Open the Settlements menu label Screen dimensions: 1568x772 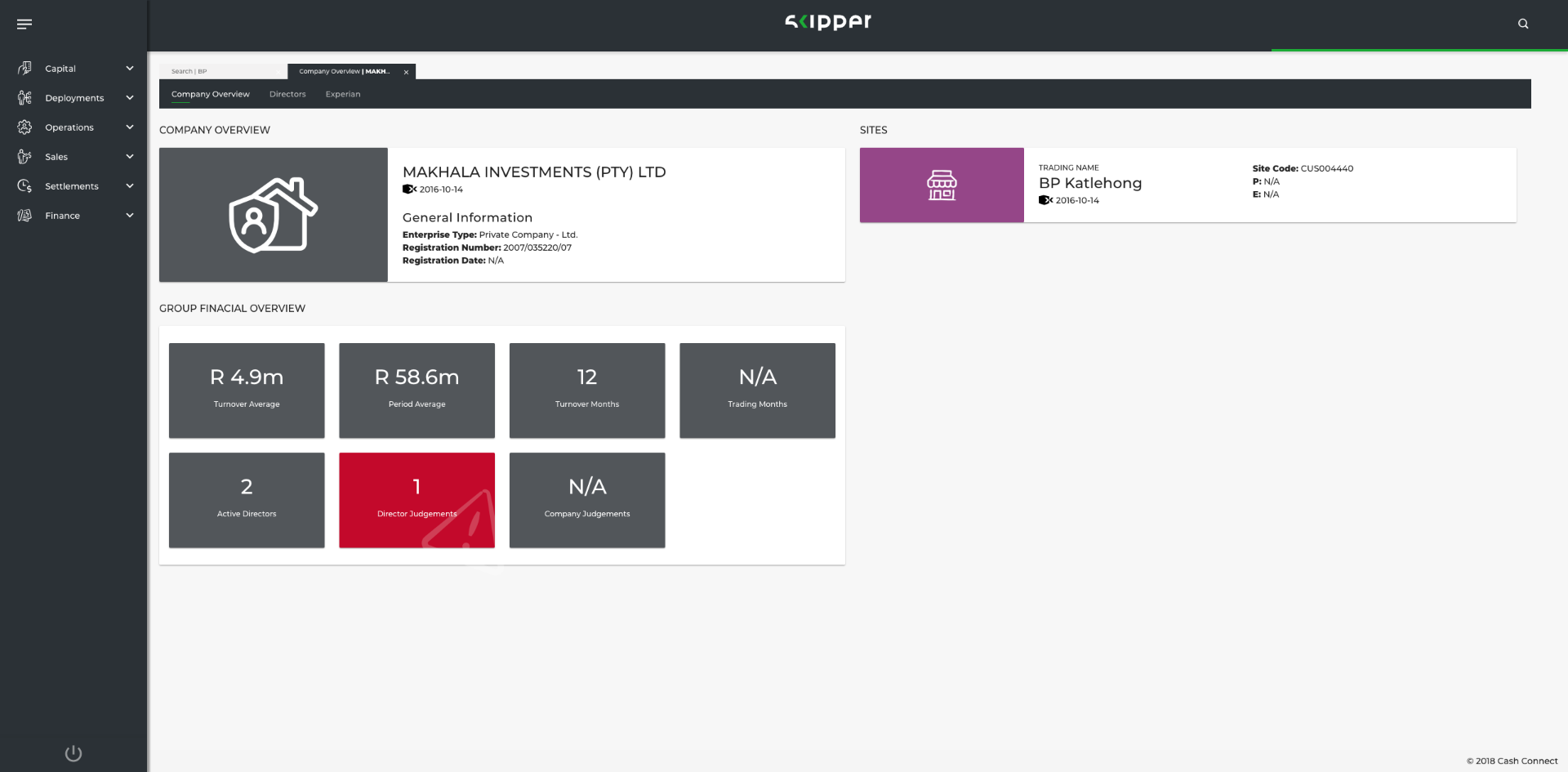coord(72,186)
